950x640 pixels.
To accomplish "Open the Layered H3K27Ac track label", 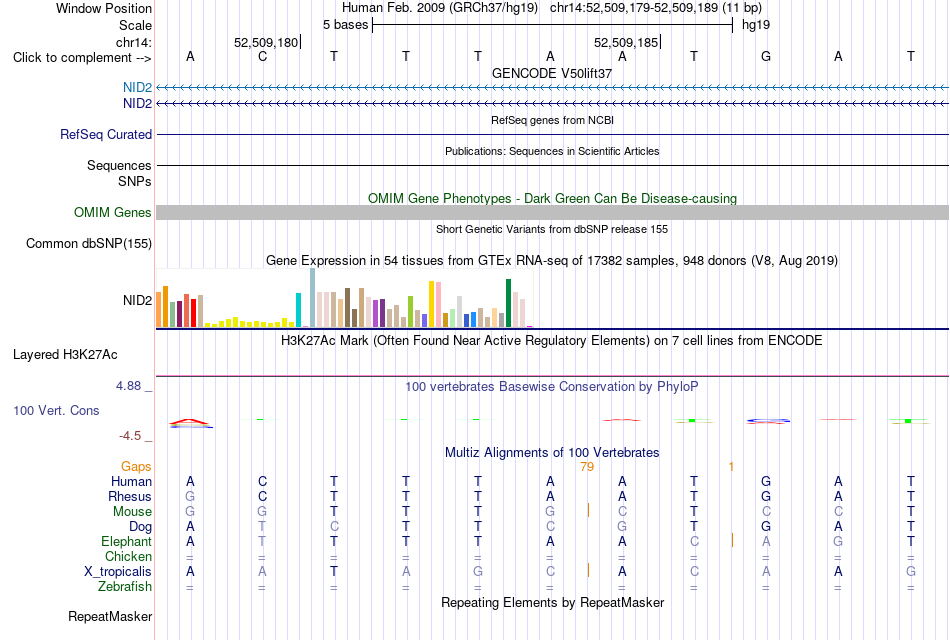I will [x=65, y=355].
